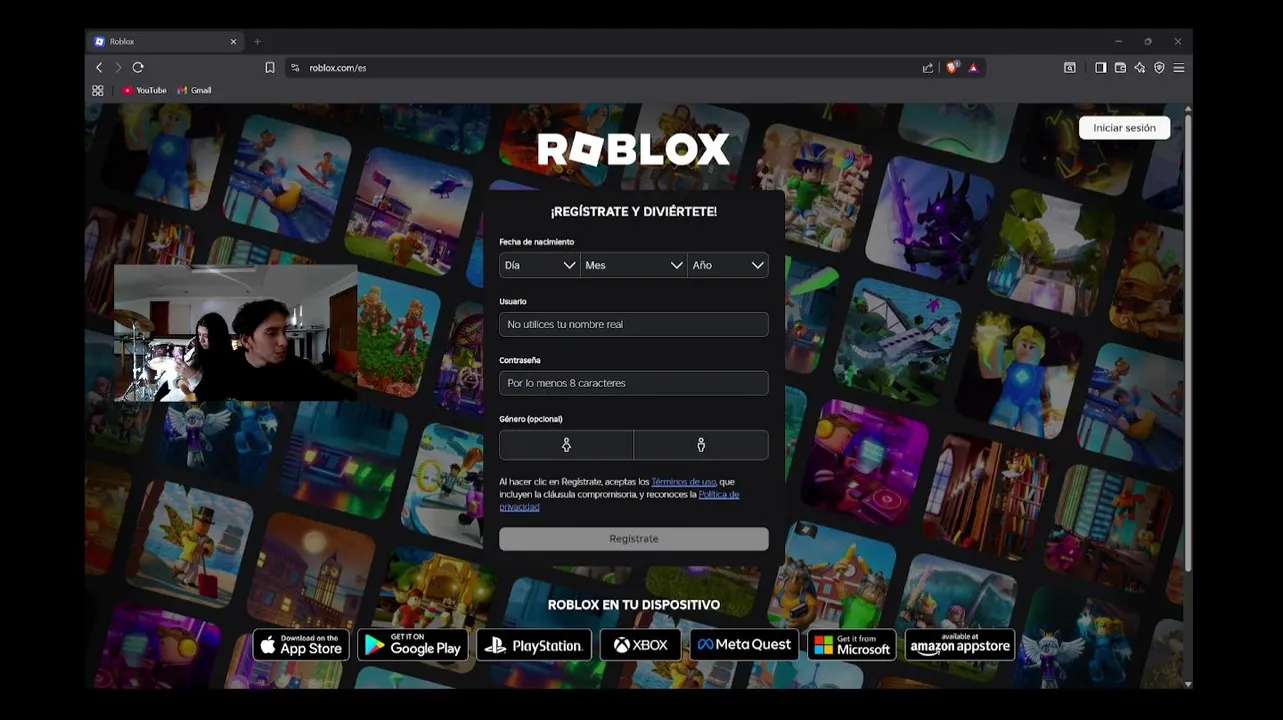Click Iniciar sesión button
1283x720 pixels.
point(1124,128)
